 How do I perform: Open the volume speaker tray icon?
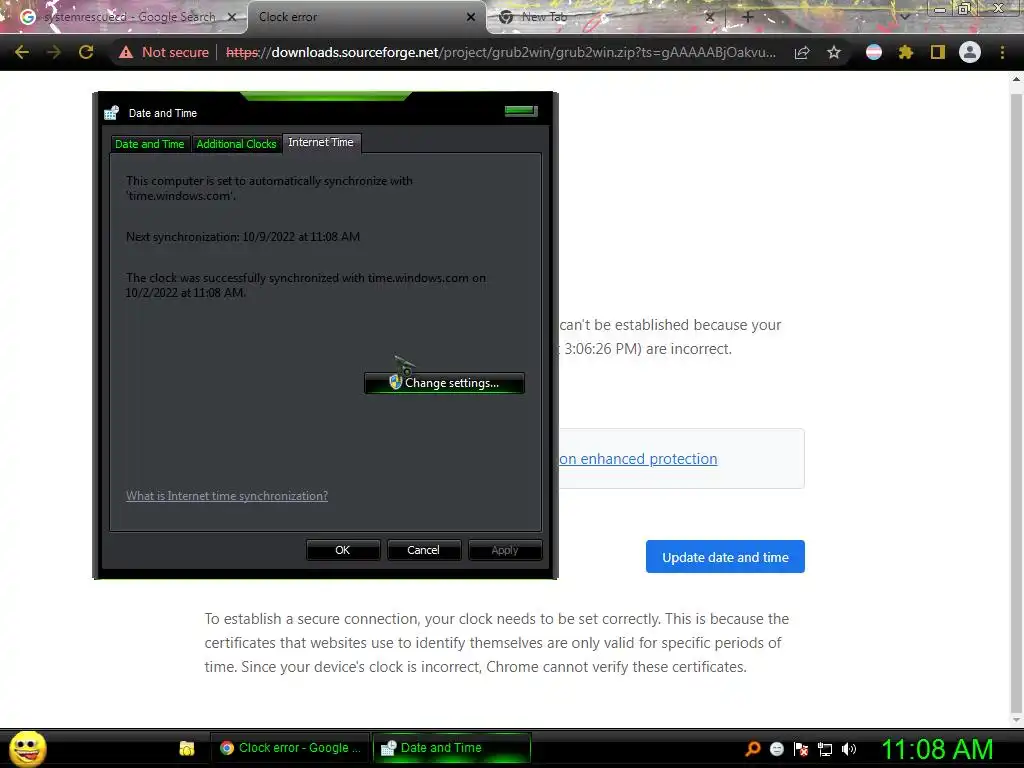click(x=849, y=749)
